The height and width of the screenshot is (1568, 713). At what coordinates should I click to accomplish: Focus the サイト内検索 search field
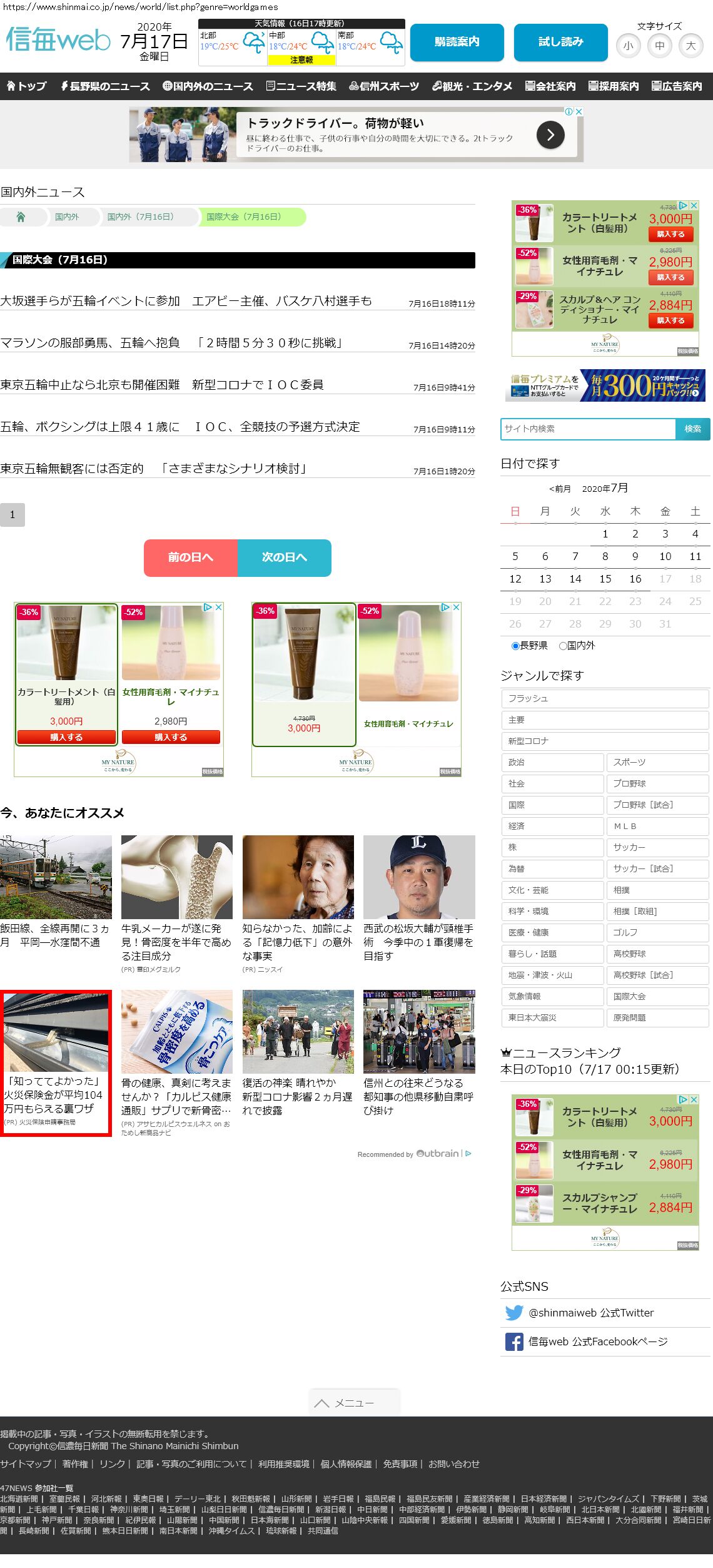click(x=588, y=429)
